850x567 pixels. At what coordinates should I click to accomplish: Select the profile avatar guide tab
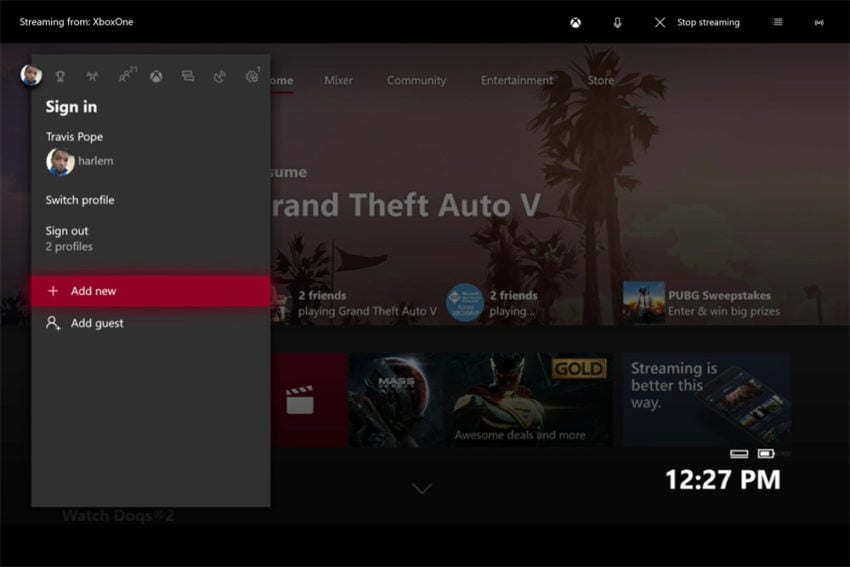31,75
